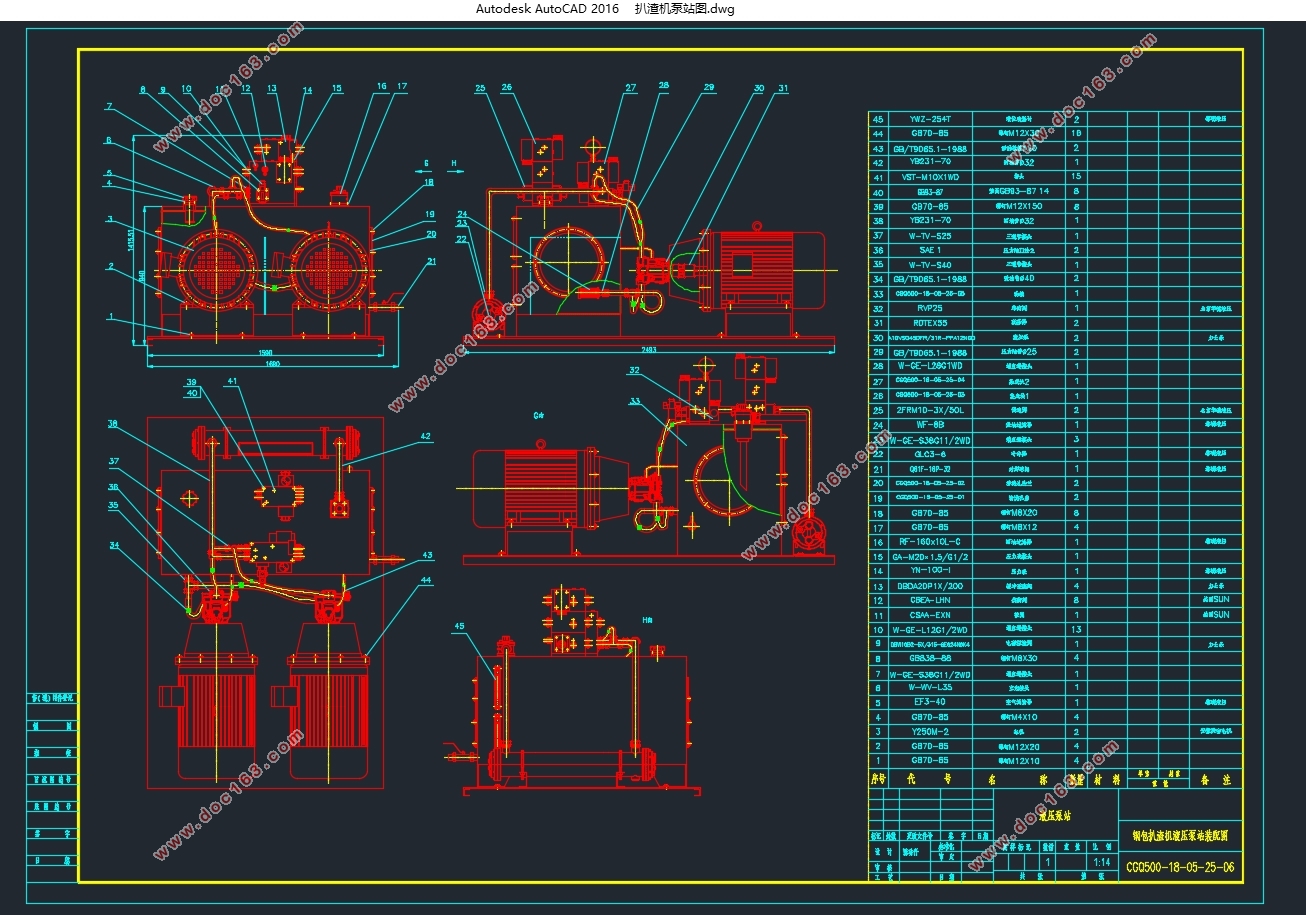Select the quantity 15 in row 41
This screenshot has width=1306, height=915.
(1076, 177)
